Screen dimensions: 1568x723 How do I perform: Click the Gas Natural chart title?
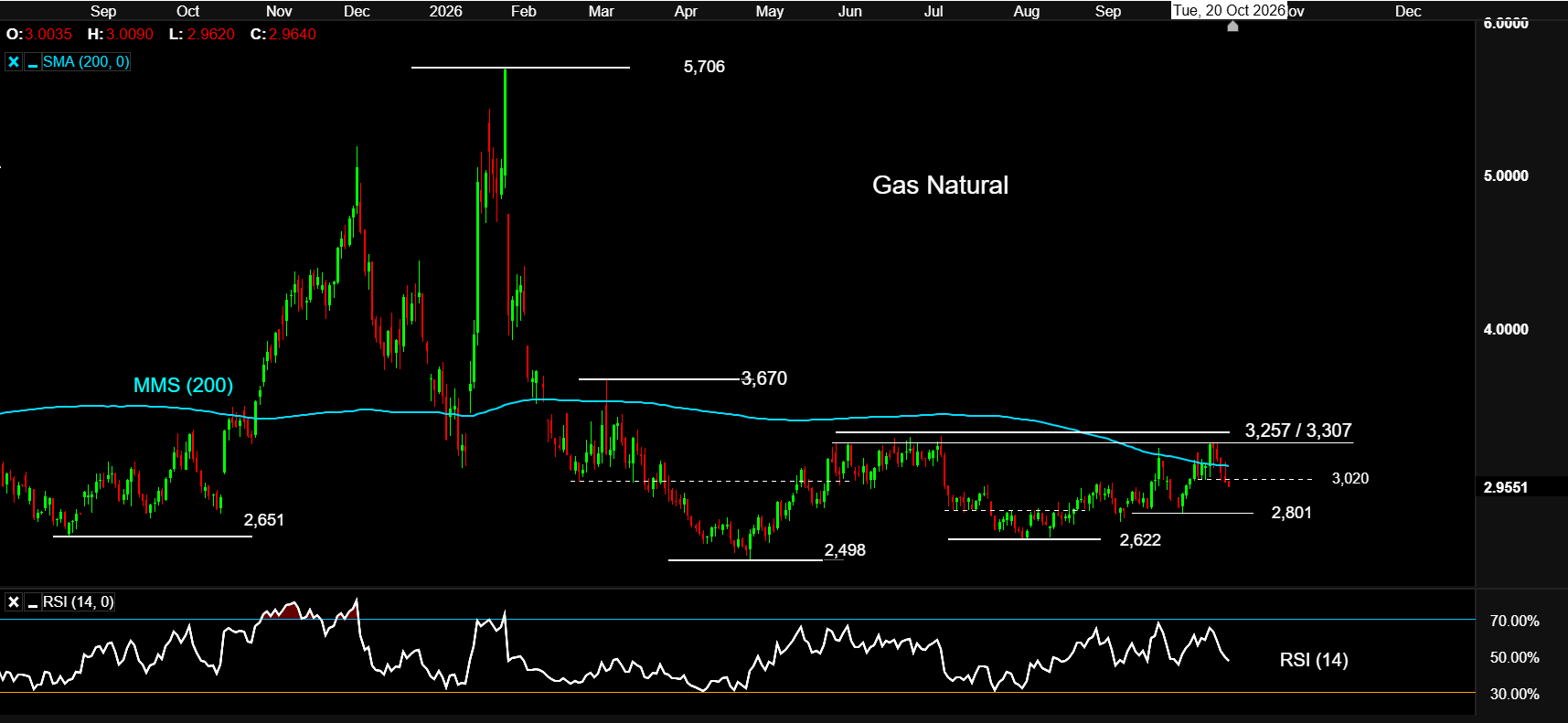click(x=940, y=185)
